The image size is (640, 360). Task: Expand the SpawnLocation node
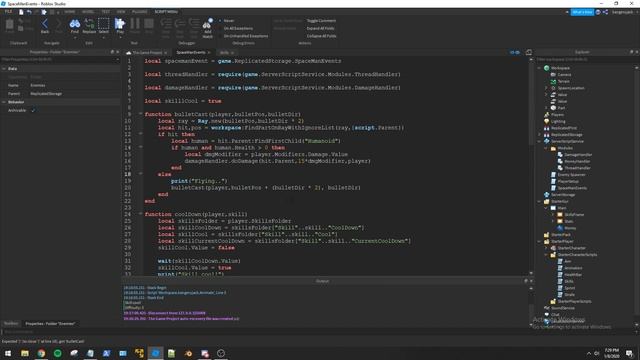546,88
